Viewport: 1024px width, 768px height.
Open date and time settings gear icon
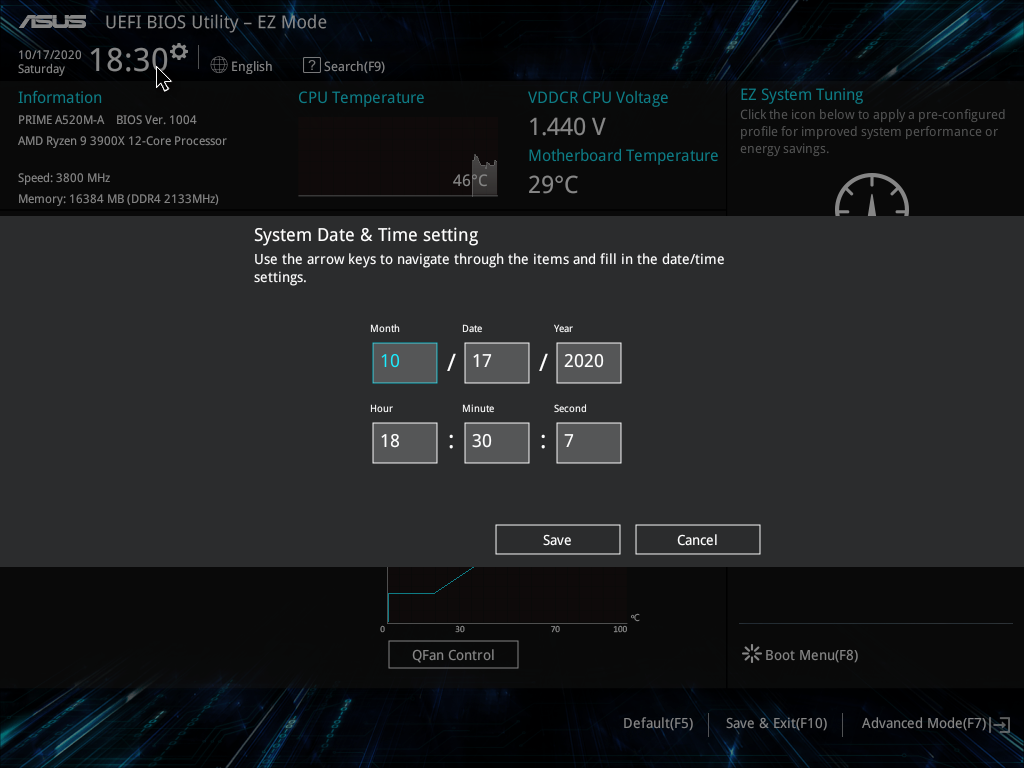[x=178, y=52]
